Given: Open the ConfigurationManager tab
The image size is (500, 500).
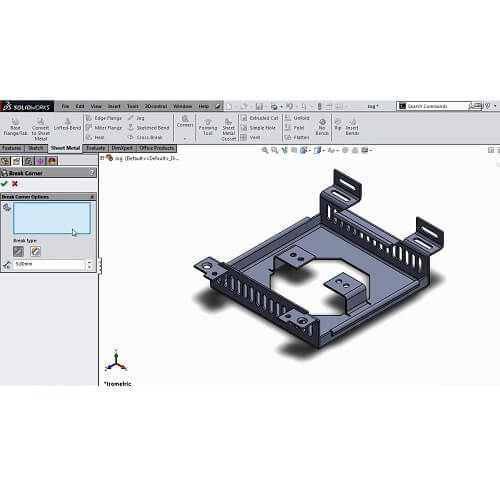Looking at the screenshot, I should (29, 161).
